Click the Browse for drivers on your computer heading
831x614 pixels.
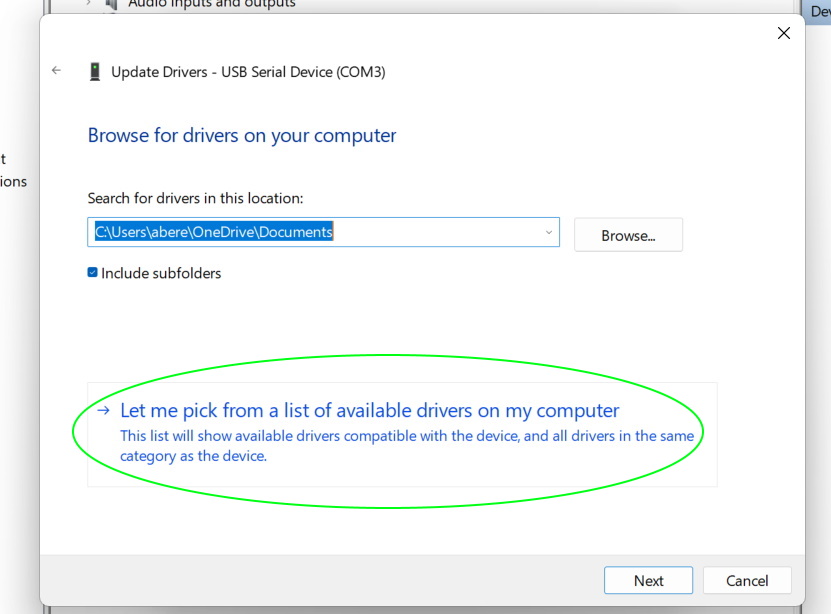pyautogui.click(x=241, y=135)
